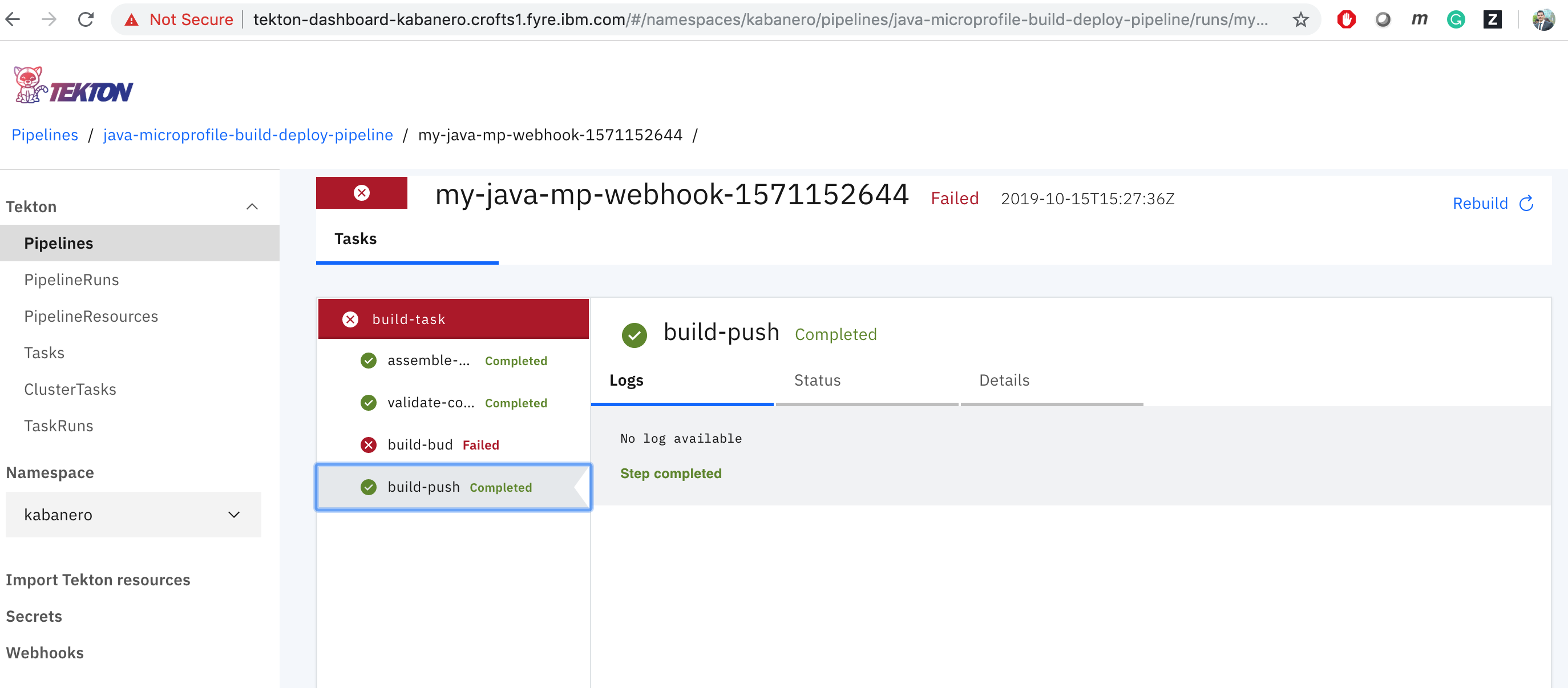Screen dimensions: 1568x688
Task: Click the refresh icon next to Rebuild
Action: pyautogui.click(x=1528, y=203)
